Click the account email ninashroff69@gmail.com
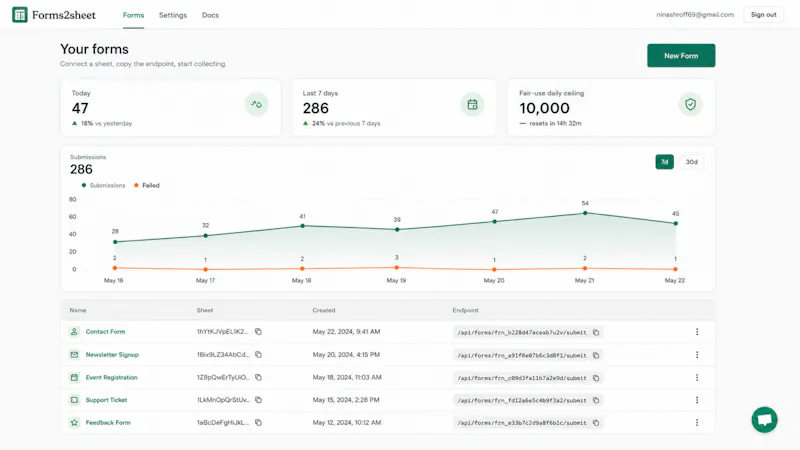Image resolution: width=800 pixels, height=450 pixels. tap(695, 15)
